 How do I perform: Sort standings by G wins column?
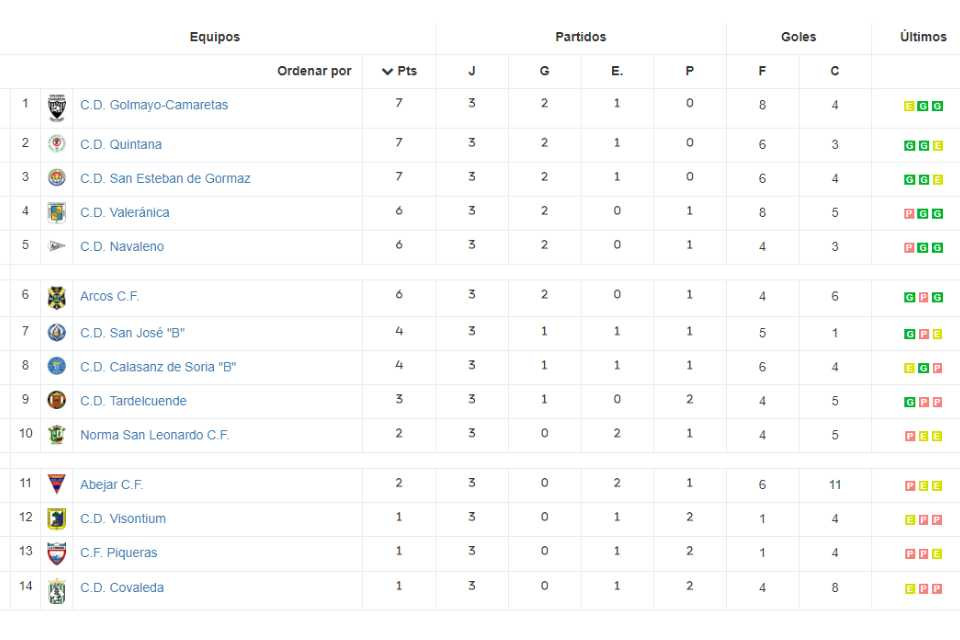544,71
